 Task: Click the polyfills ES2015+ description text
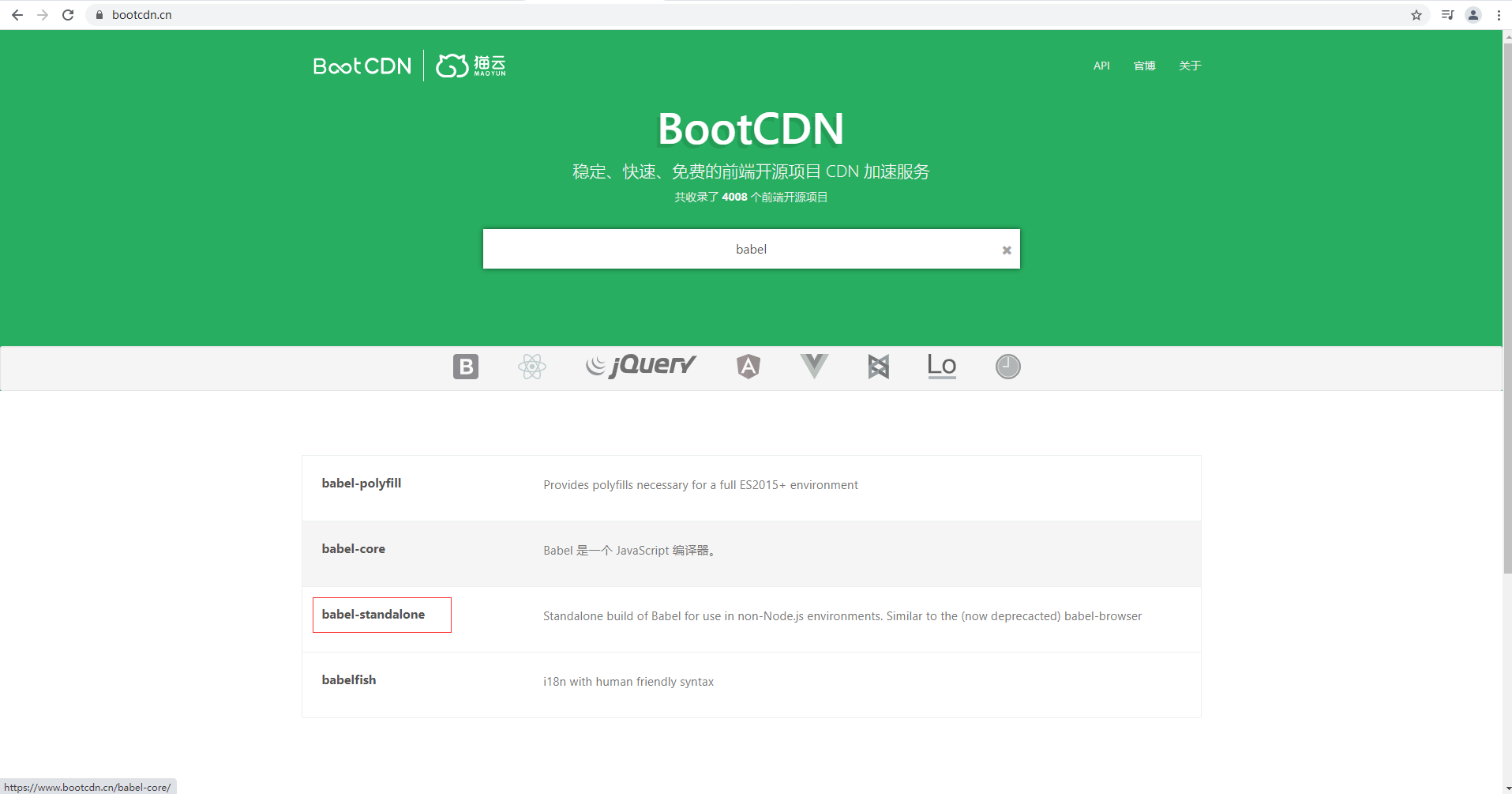[700, 485]
